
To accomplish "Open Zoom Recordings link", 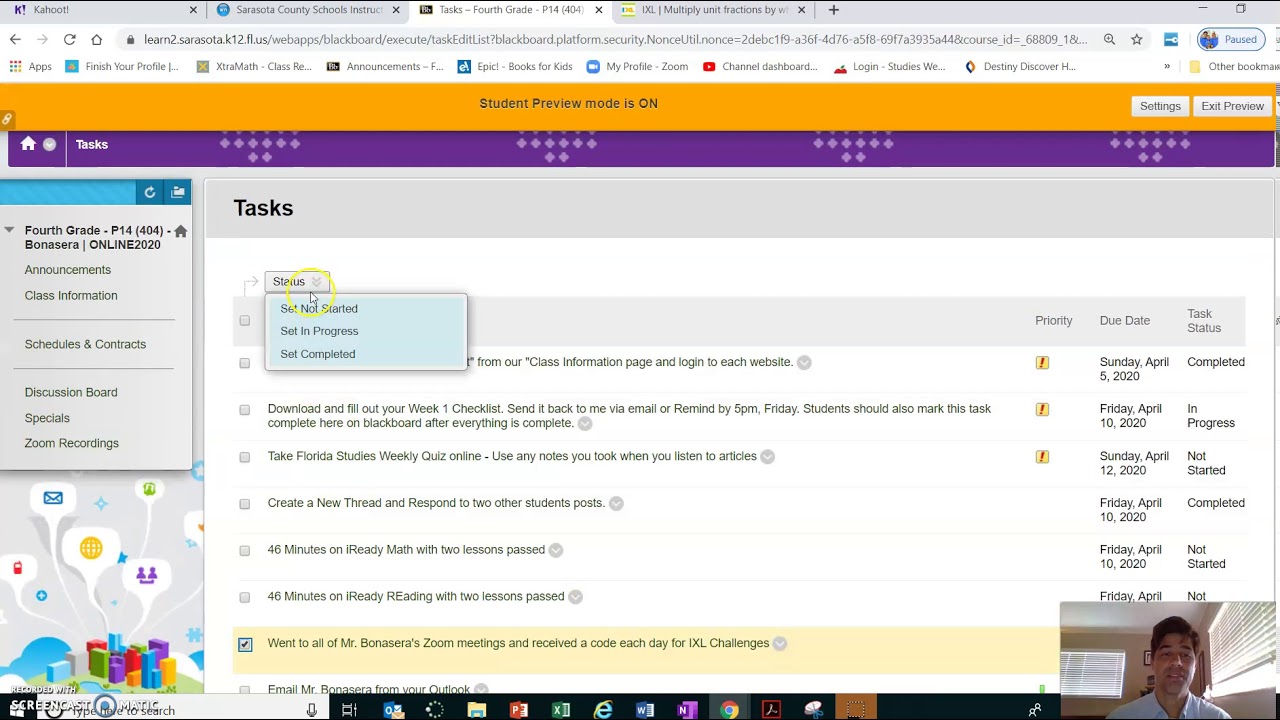I will point(72,443).
